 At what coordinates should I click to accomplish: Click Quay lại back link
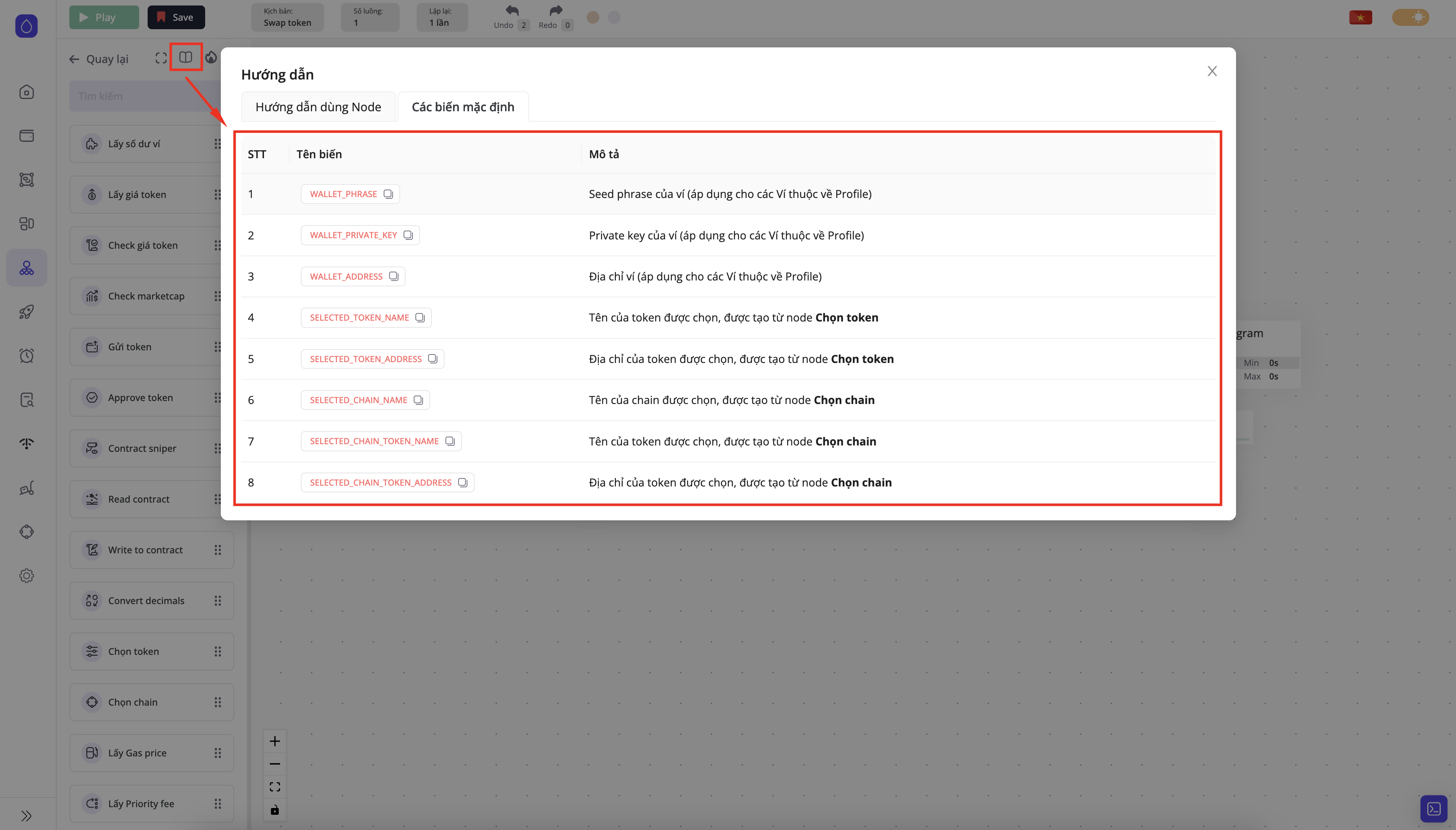[x=99, y=59]
